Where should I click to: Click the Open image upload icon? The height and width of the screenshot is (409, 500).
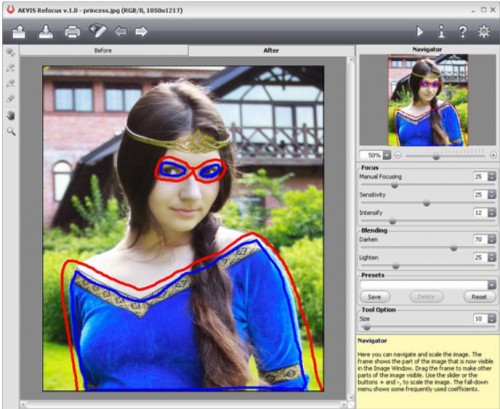(19, 32)
